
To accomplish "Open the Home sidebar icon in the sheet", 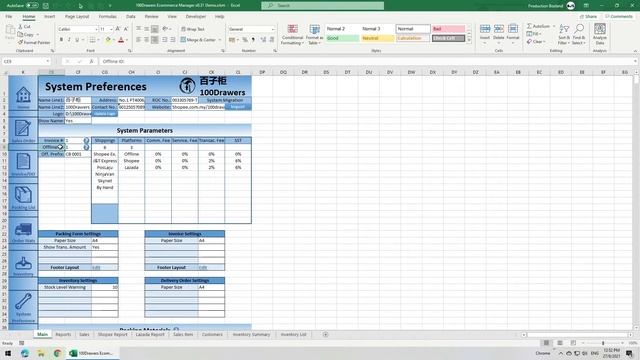I will pos(23,95).
